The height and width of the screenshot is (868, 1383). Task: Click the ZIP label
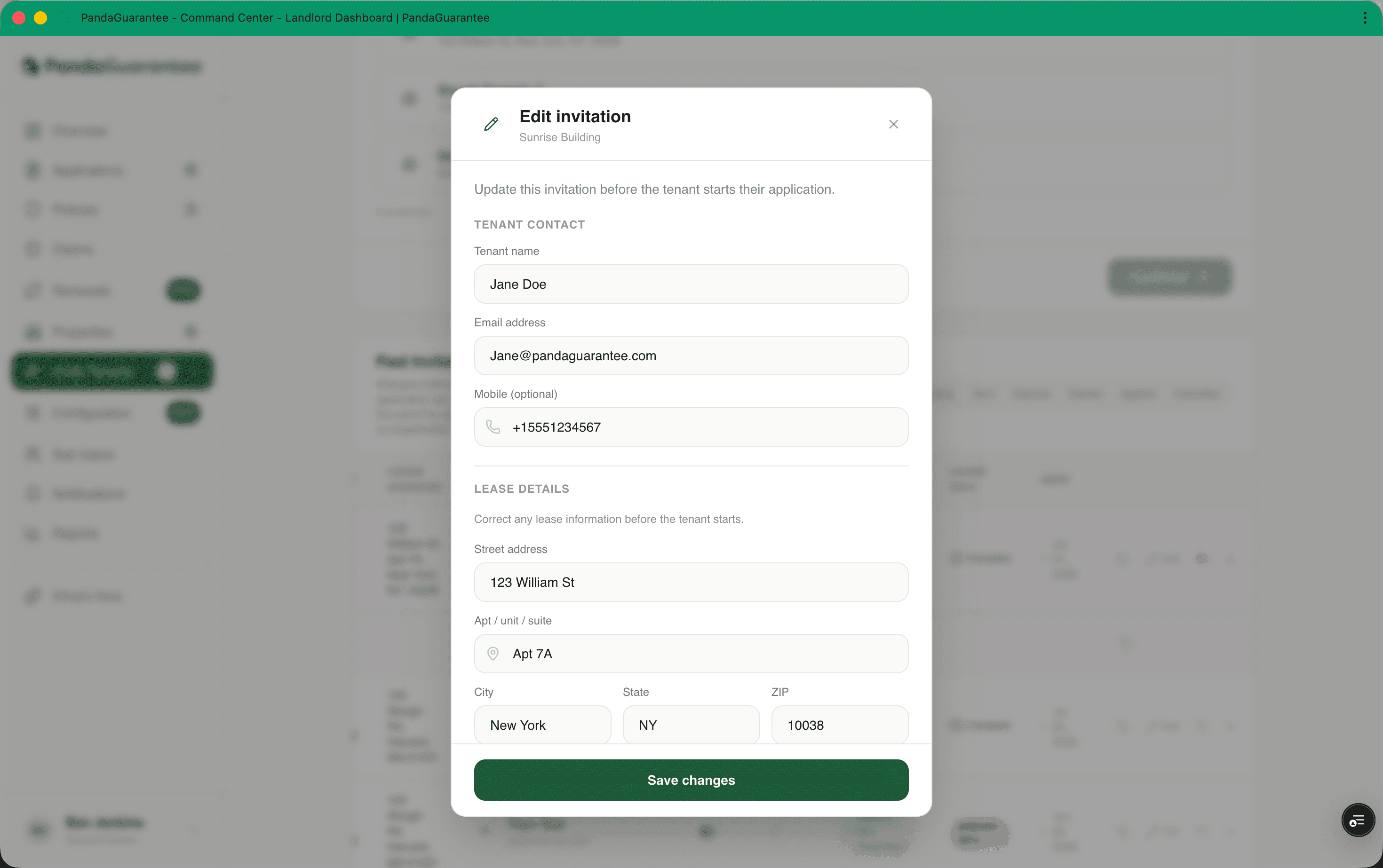780,692
